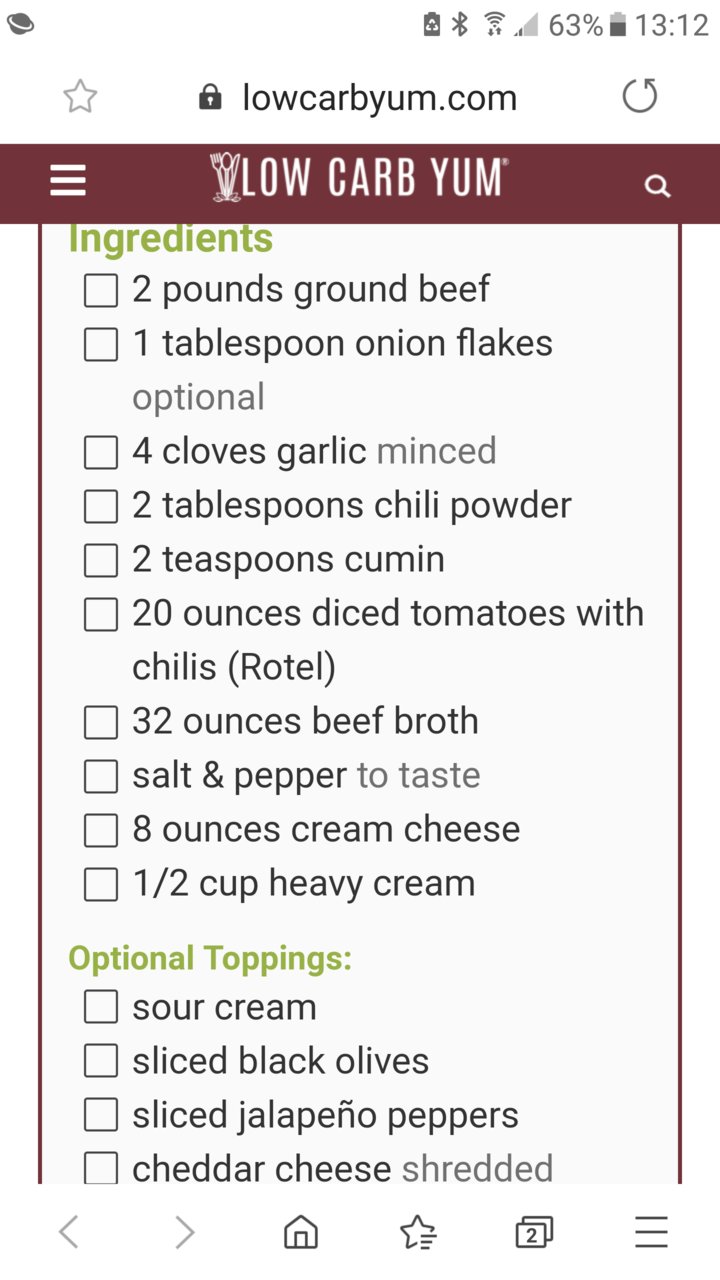Screen dimensions: 720x1280
Task: Open the Low Carb Yum hamburger menu
Action: [x=68, y=181]
